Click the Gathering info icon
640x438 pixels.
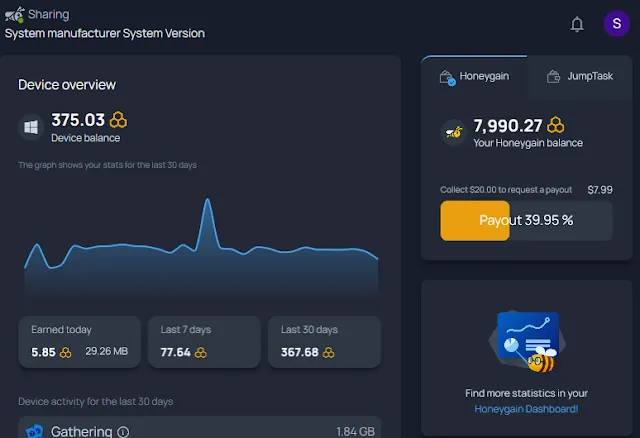pyautogui.click(x=123, y=431)
